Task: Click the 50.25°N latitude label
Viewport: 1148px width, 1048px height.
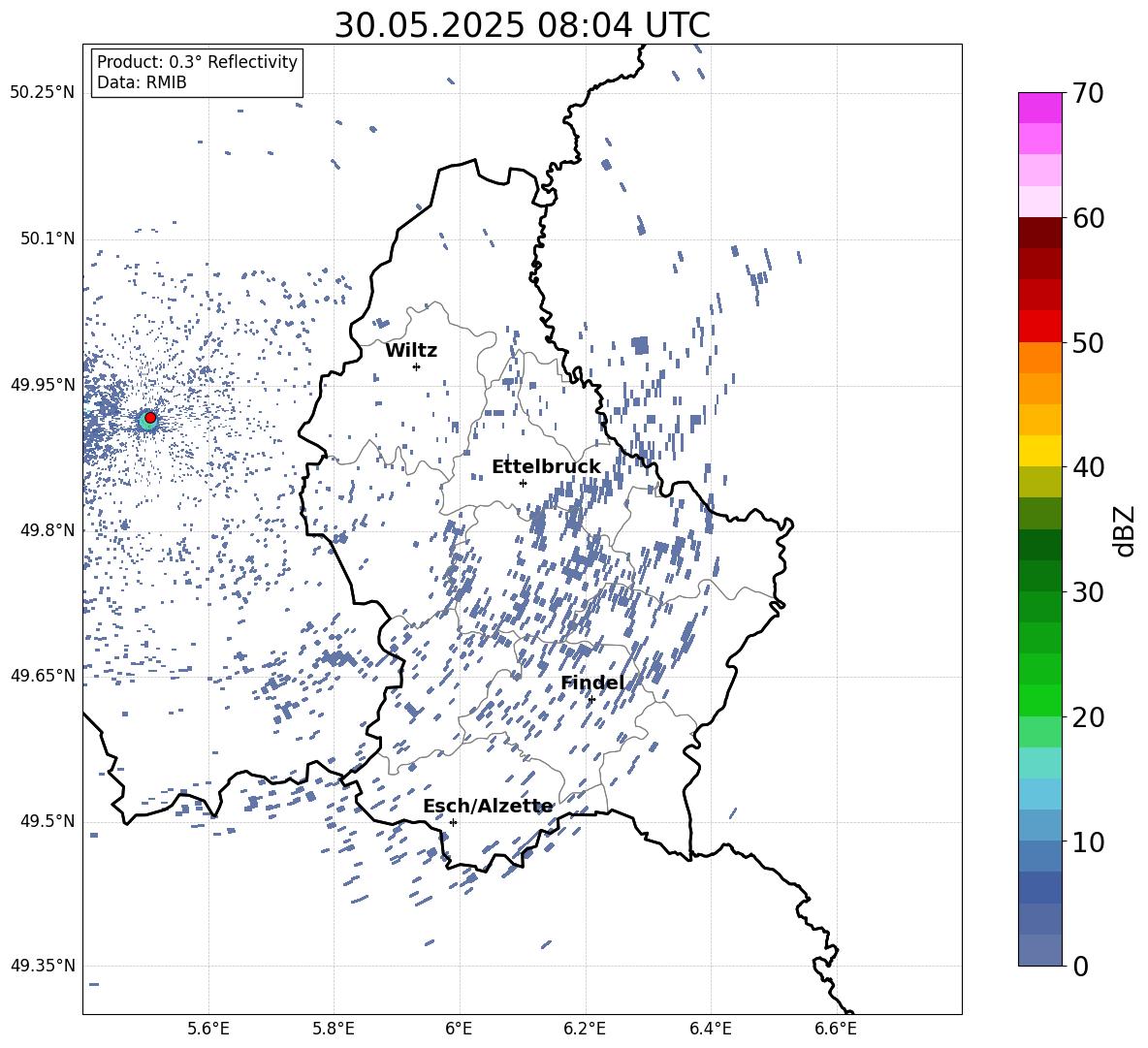Action: click(43, 93)
